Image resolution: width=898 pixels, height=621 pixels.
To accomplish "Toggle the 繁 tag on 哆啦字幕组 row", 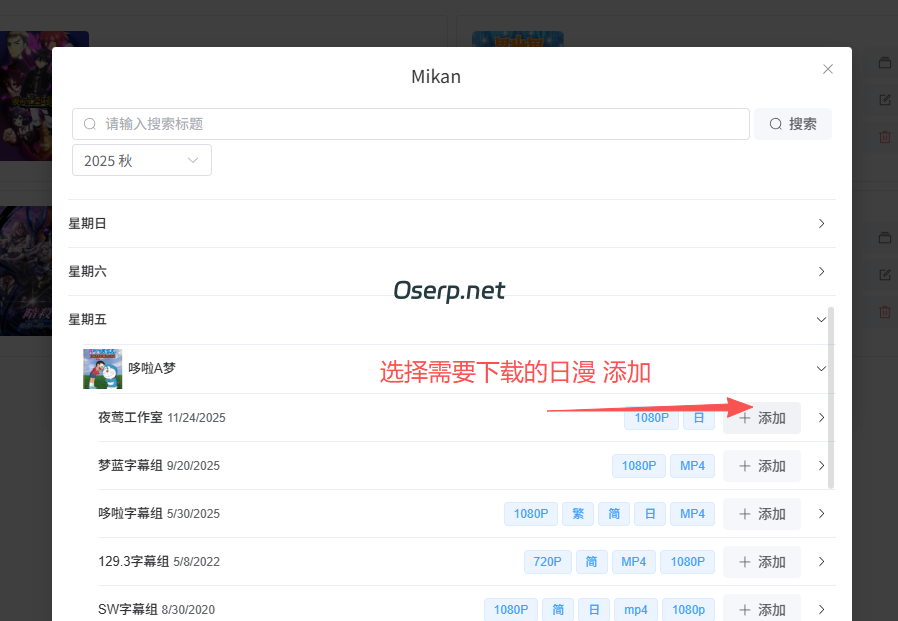I will 577,513.
